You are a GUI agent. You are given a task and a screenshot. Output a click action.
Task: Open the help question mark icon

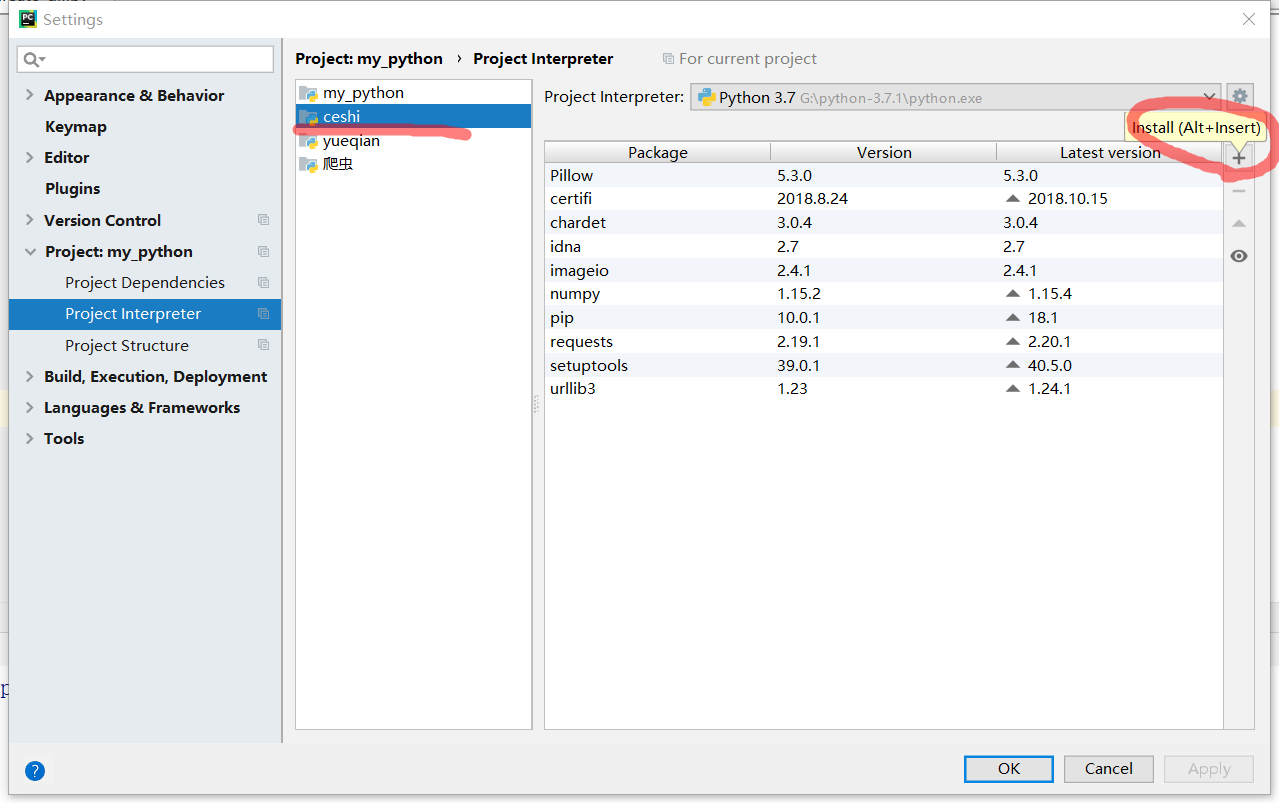pyautogui.click(x=35, y=771)
